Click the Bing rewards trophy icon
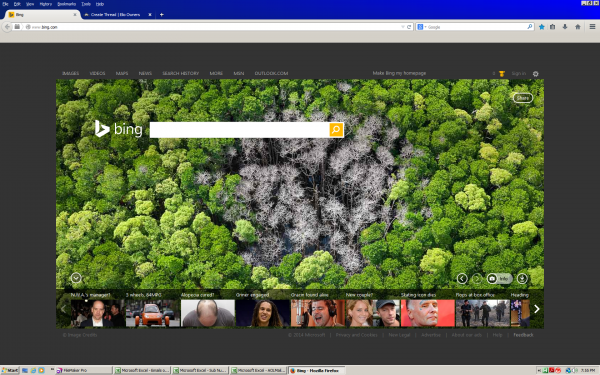The image size is (600, 375). [502, 73]
